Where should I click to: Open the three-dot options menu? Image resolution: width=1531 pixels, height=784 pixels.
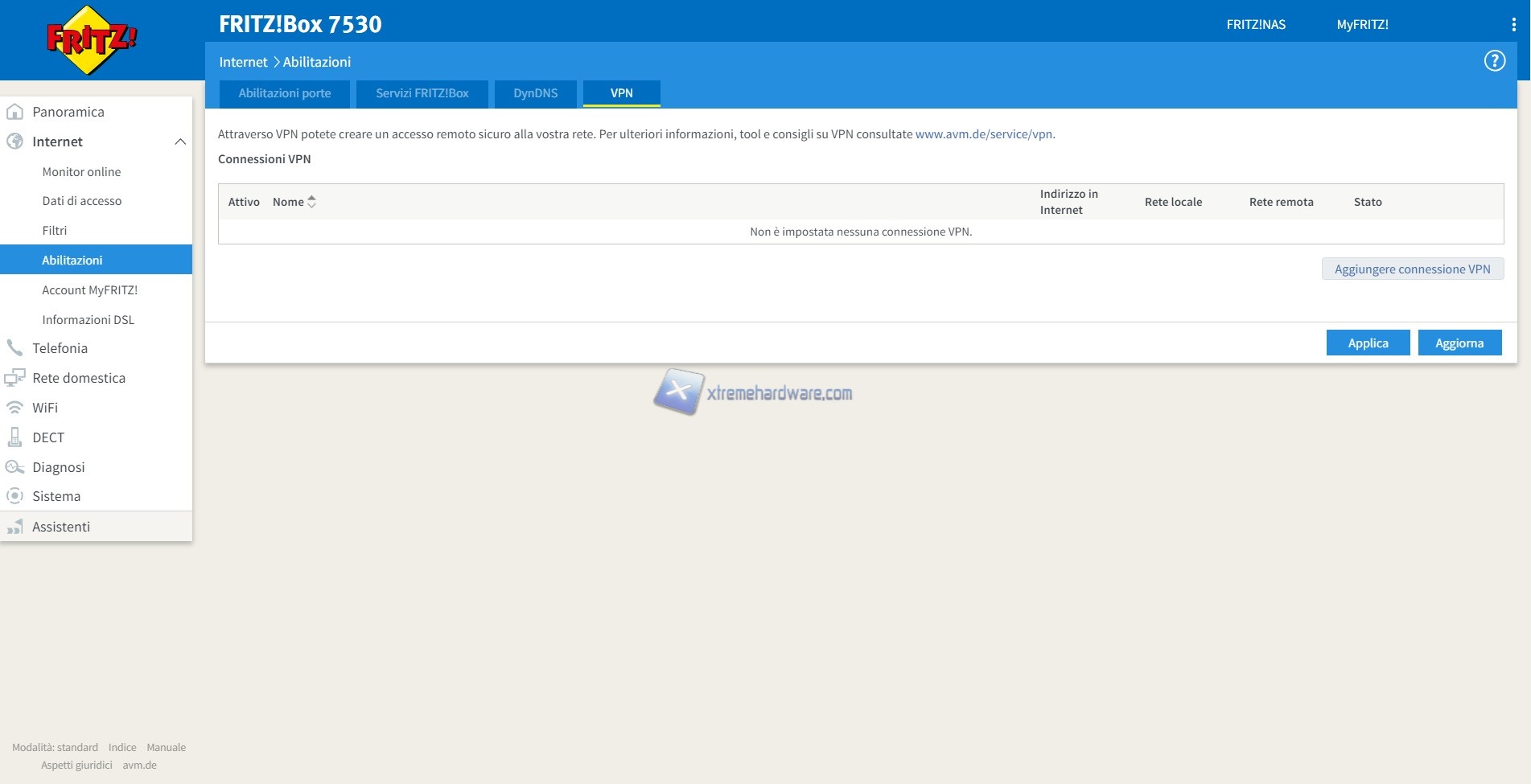1513,25
